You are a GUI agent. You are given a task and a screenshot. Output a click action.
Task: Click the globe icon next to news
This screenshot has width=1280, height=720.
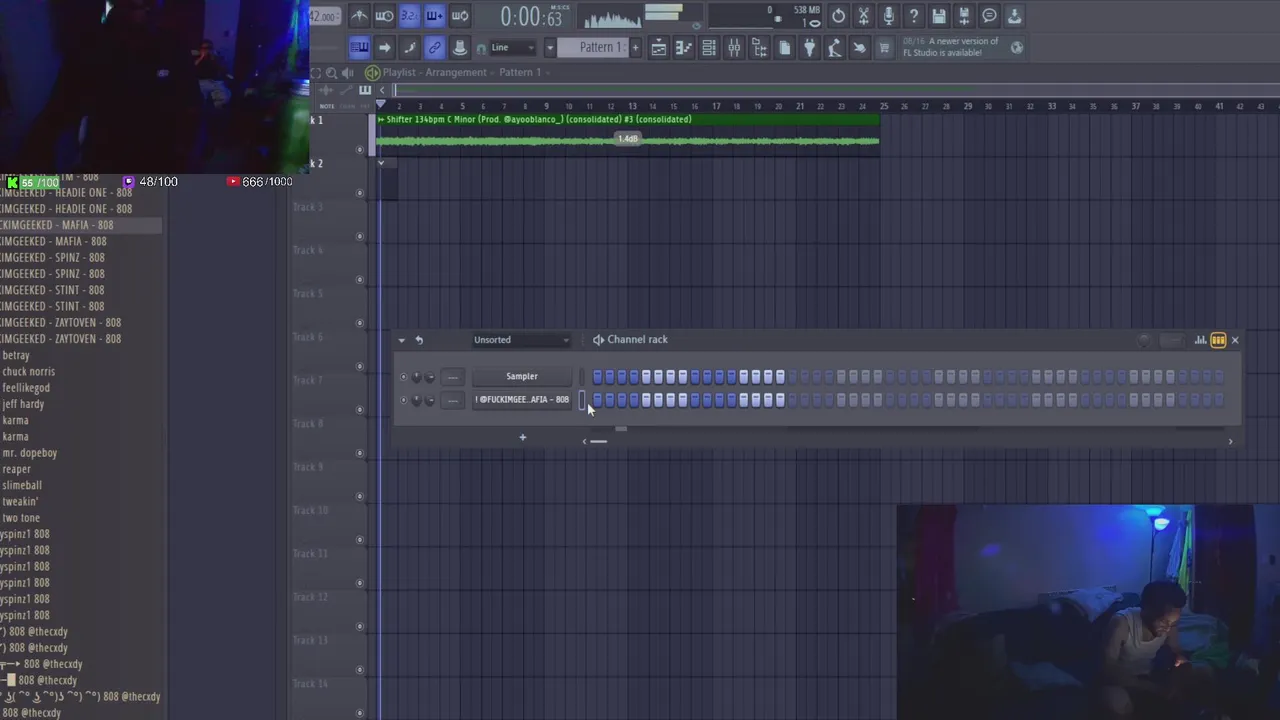click(1017, 47)
